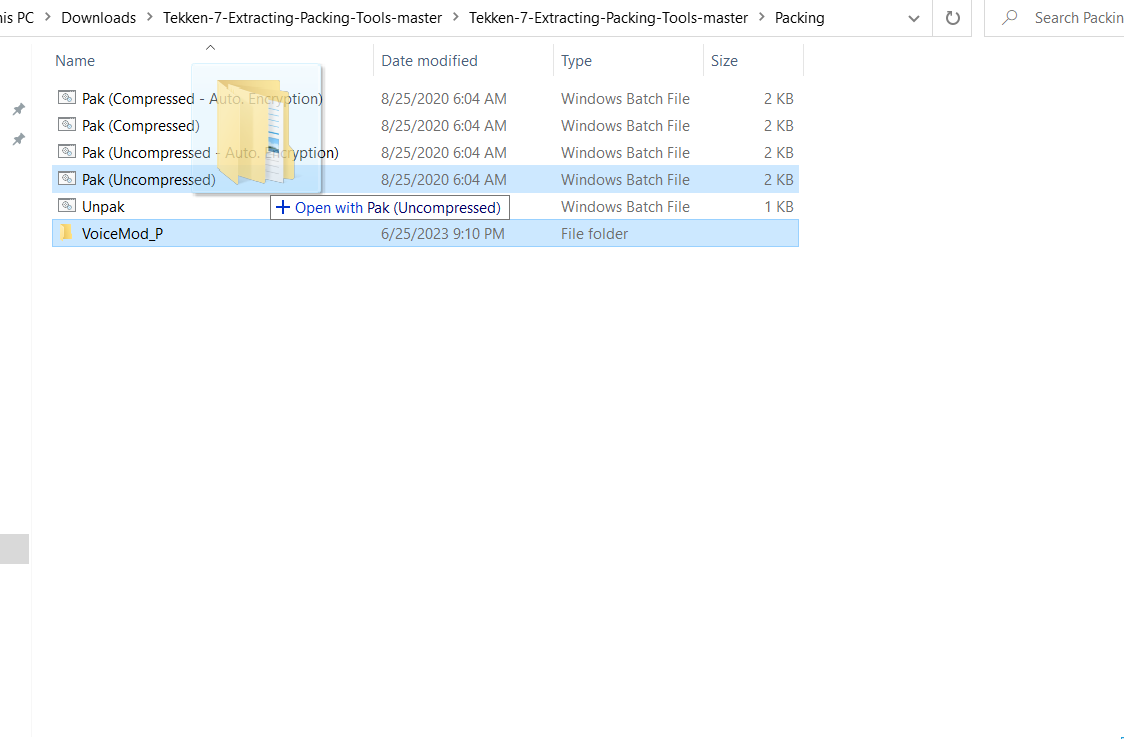Click the upper pin icon in the navigation pane

(x=19, y=109)
